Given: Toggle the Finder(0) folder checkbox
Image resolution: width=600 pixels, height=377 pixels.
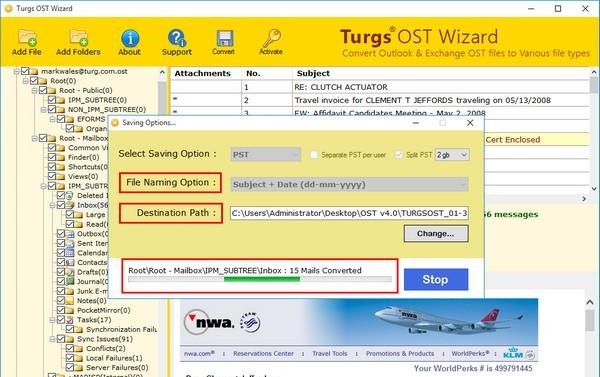Looking at the screenshot, I should click(x=52, y=157).
